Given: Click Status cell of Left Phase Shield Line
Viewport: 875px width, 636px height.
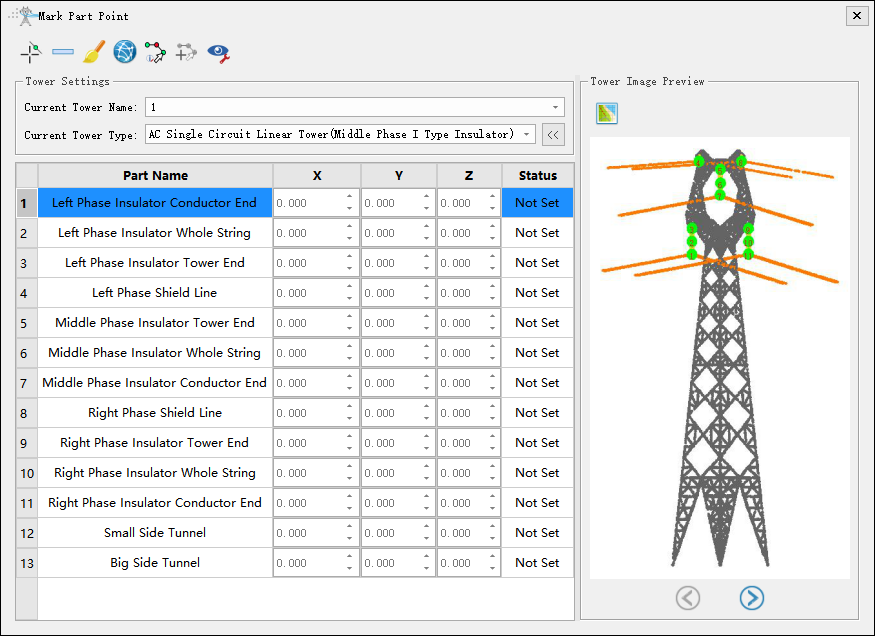Looking at the screenshot, I should tap(537, 293).
